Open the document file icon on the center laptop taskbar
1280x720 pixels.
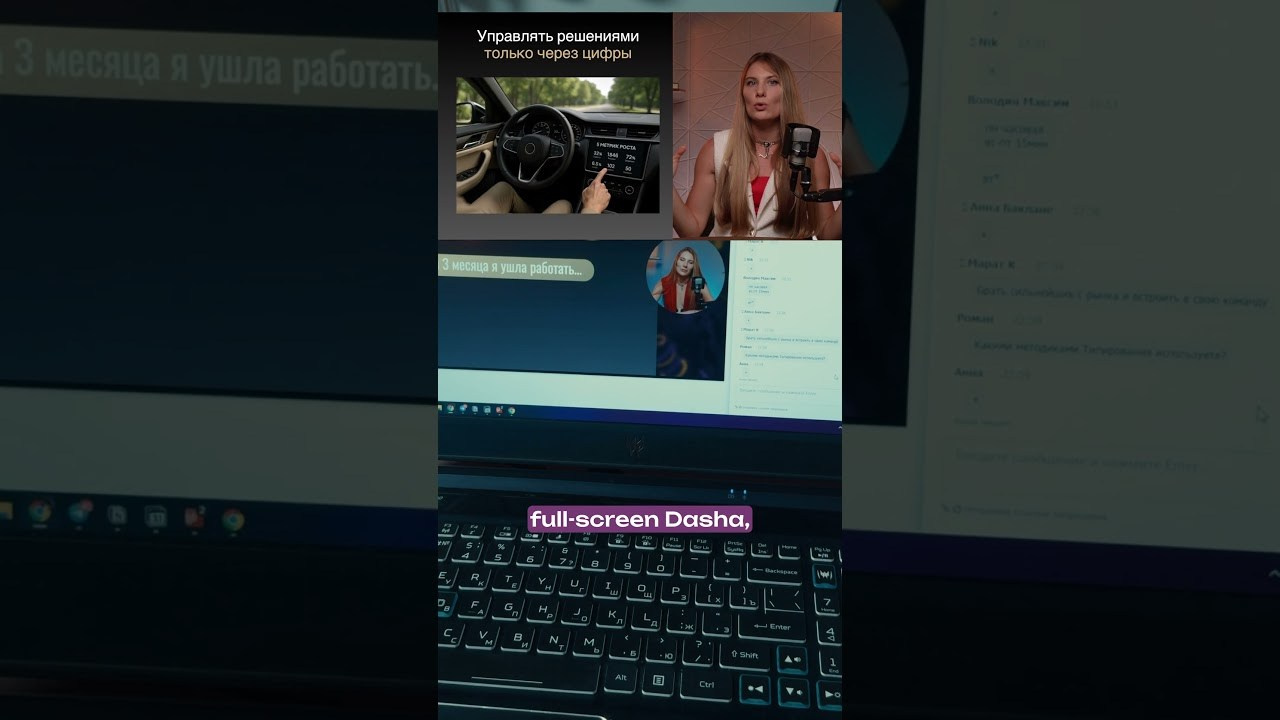click(476, 409)
